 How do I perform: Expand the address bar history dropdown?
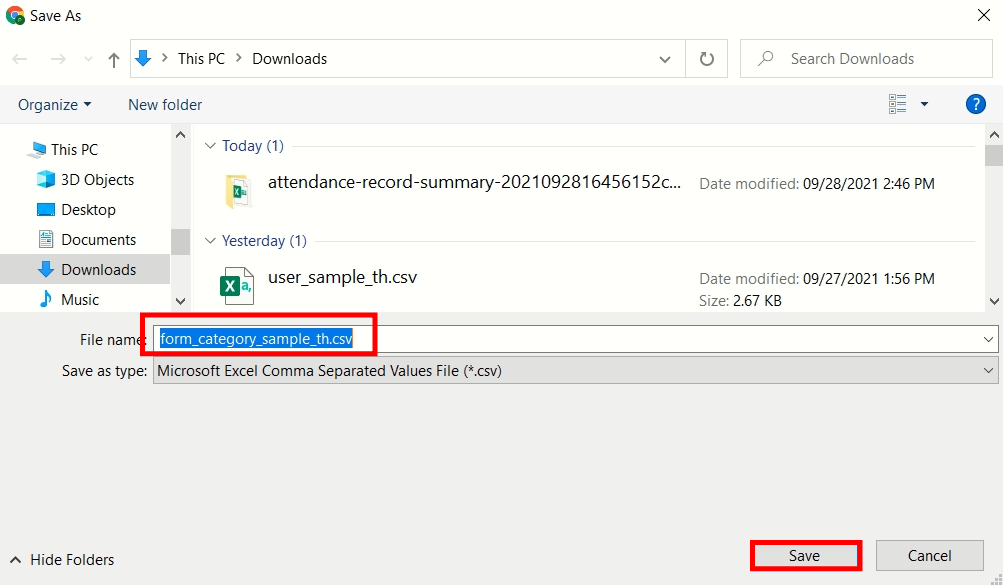point(665,59)
